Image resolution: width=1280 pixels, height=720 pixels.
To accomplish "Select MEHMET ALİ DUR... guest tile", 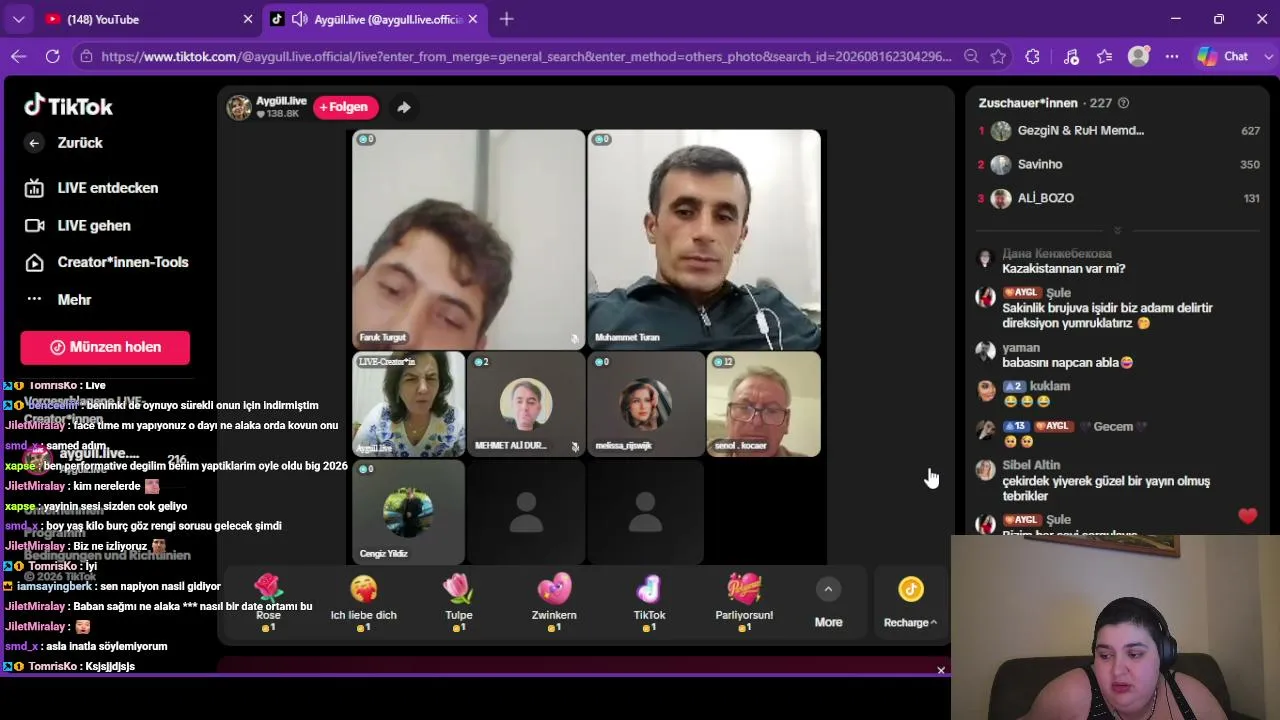I will 526,404.
